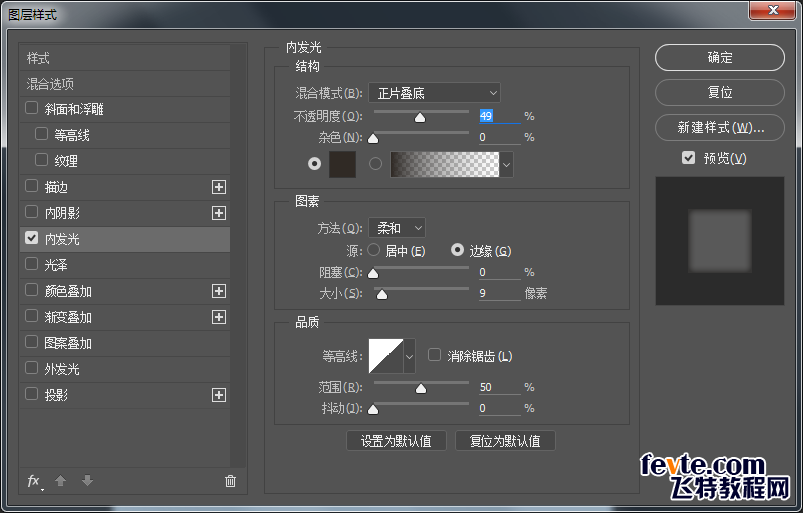Choose 边缘 as glow source
Screen dimensions: 803x513
[x=457, y=250]
